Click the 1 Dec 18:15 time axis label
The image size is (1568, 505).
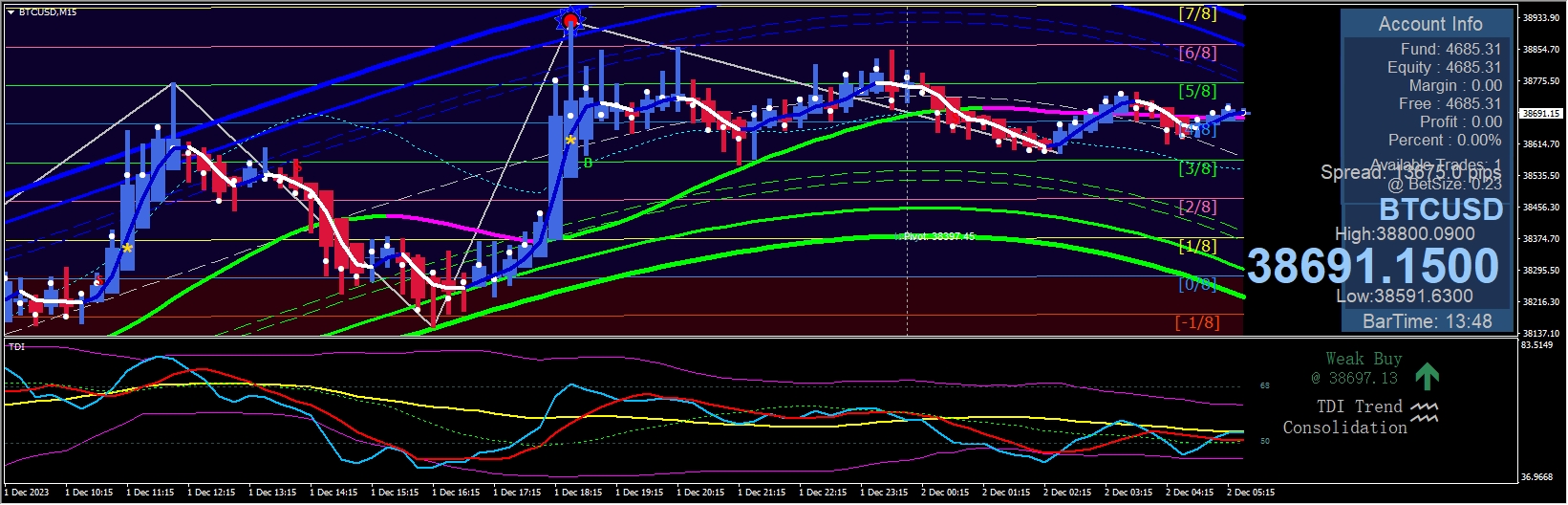tap(577, 493)
